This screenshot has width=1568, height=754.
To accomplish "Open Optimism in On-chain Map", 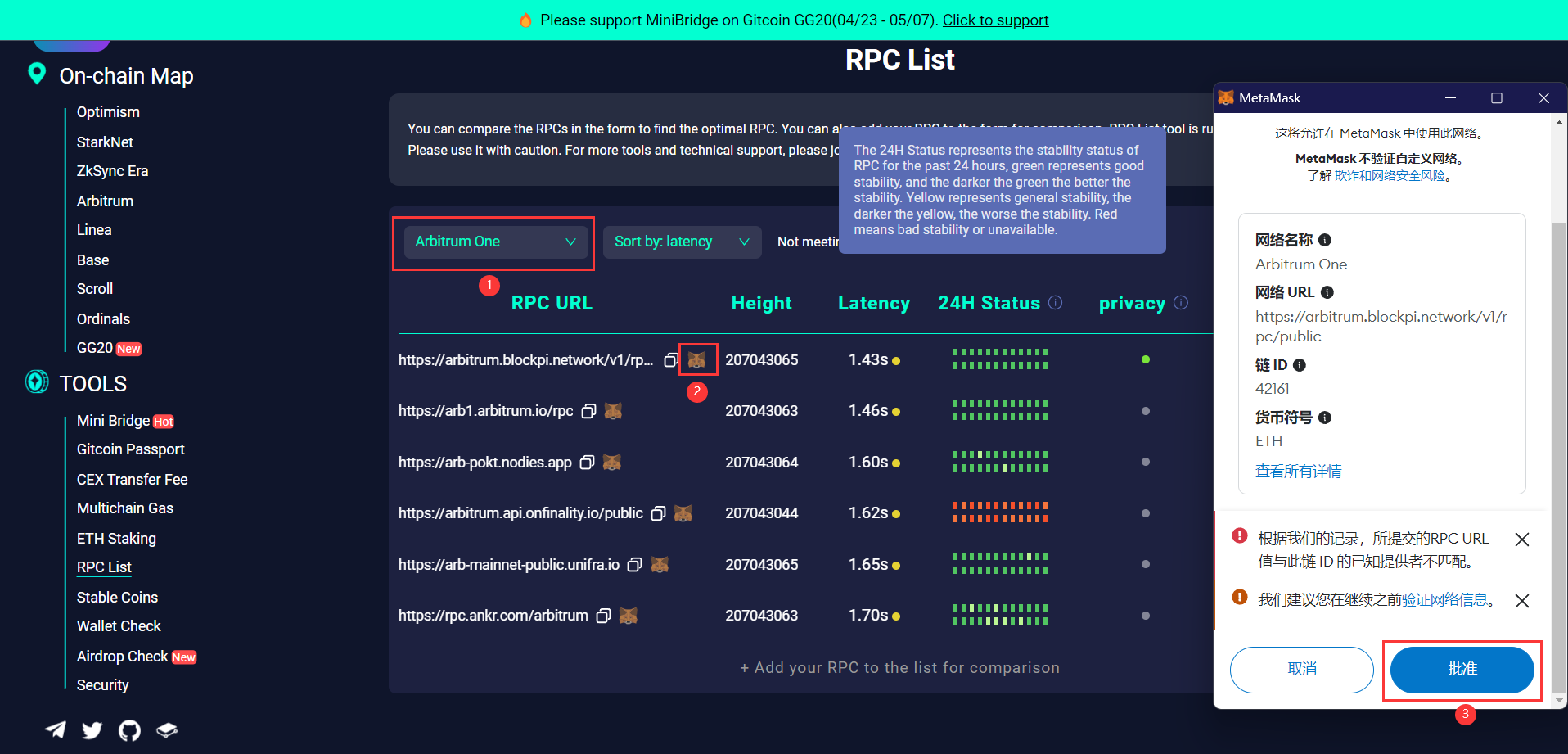I will coord(108,112).
